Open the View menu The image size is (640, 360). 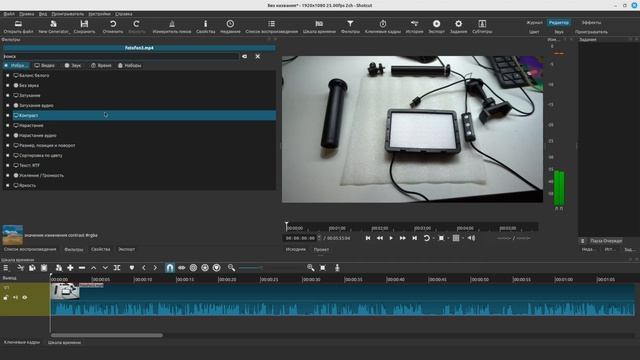pos(43,14)
